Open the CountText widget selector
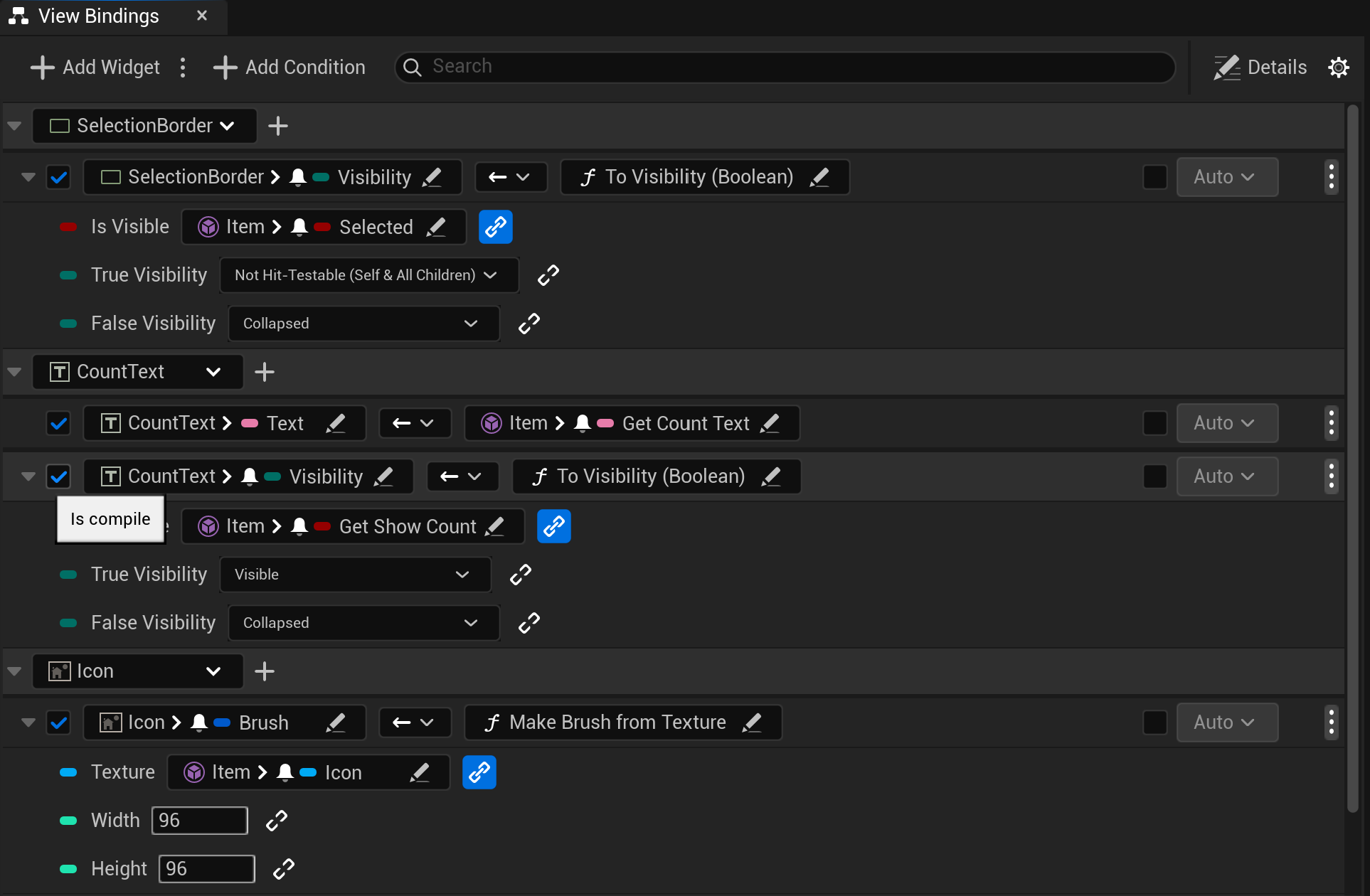Screen dimensions: 1370x896 click(x=138, y=372)
